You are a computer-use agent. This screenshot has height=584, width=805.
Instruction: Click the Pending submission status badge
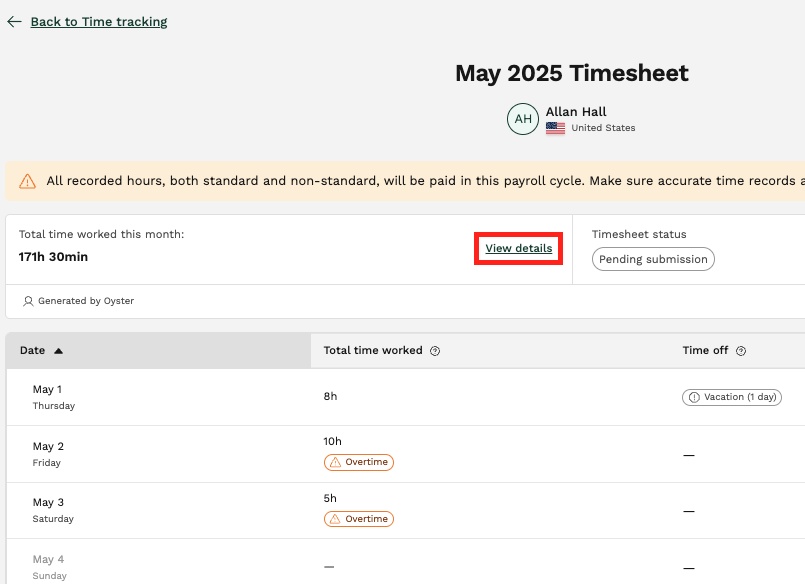click(653, 259)
